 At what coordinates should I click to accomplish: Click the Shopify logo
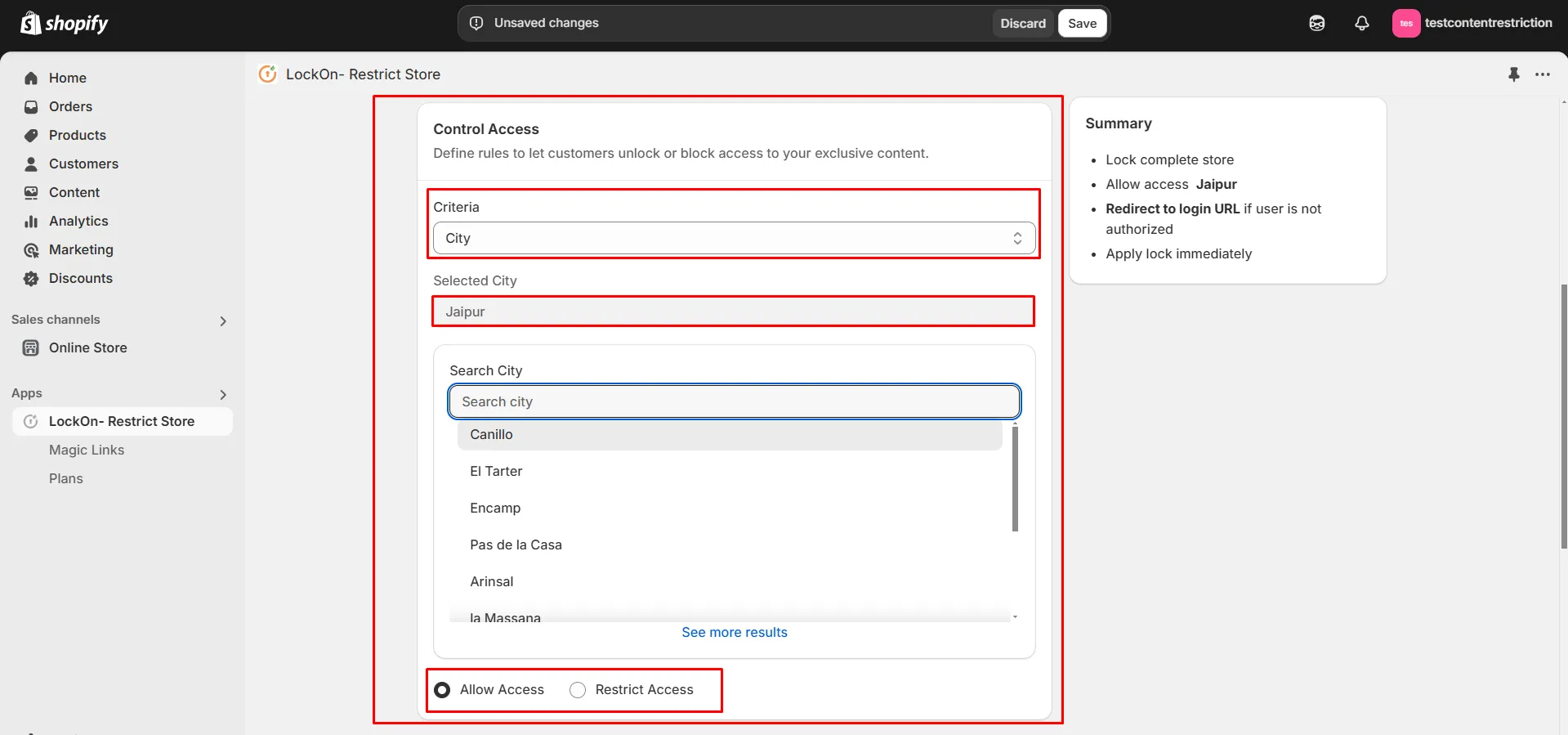[x=65, y=23]
